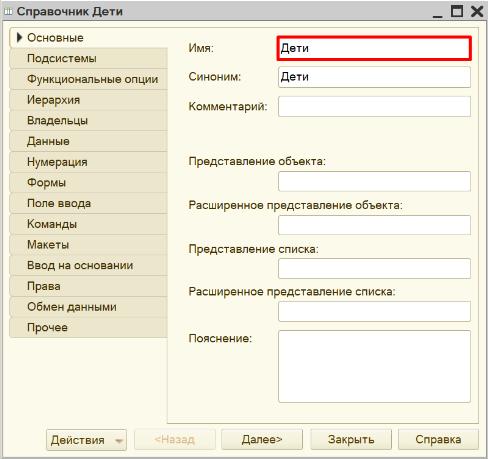The image size is (488, 459).
Task: Open the Права tab
Action: [89, 286]
